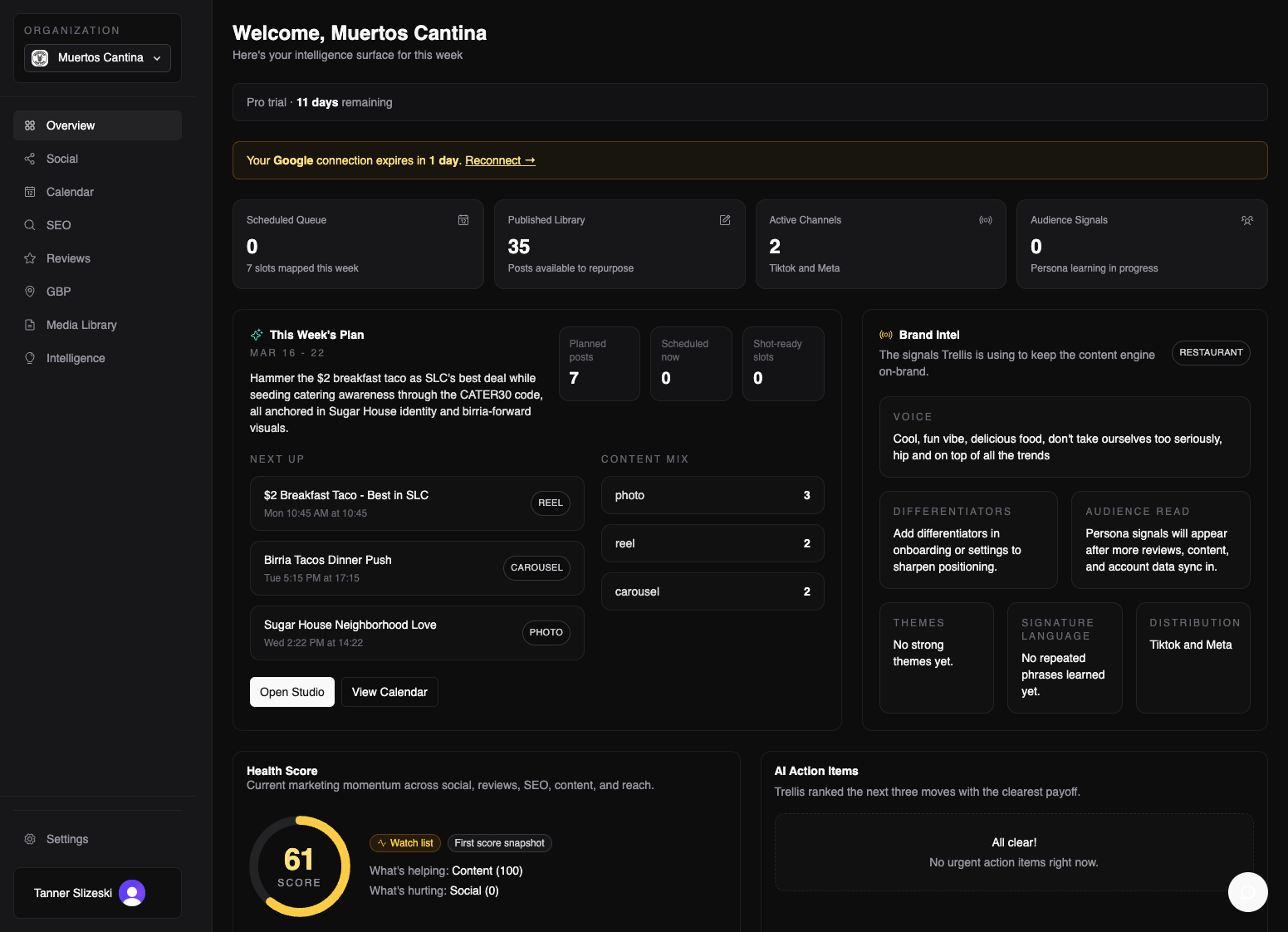Screen dimensions: 1288x932
Task: Click the Scheduled Queue calendar icon
Action: (463, 220)
